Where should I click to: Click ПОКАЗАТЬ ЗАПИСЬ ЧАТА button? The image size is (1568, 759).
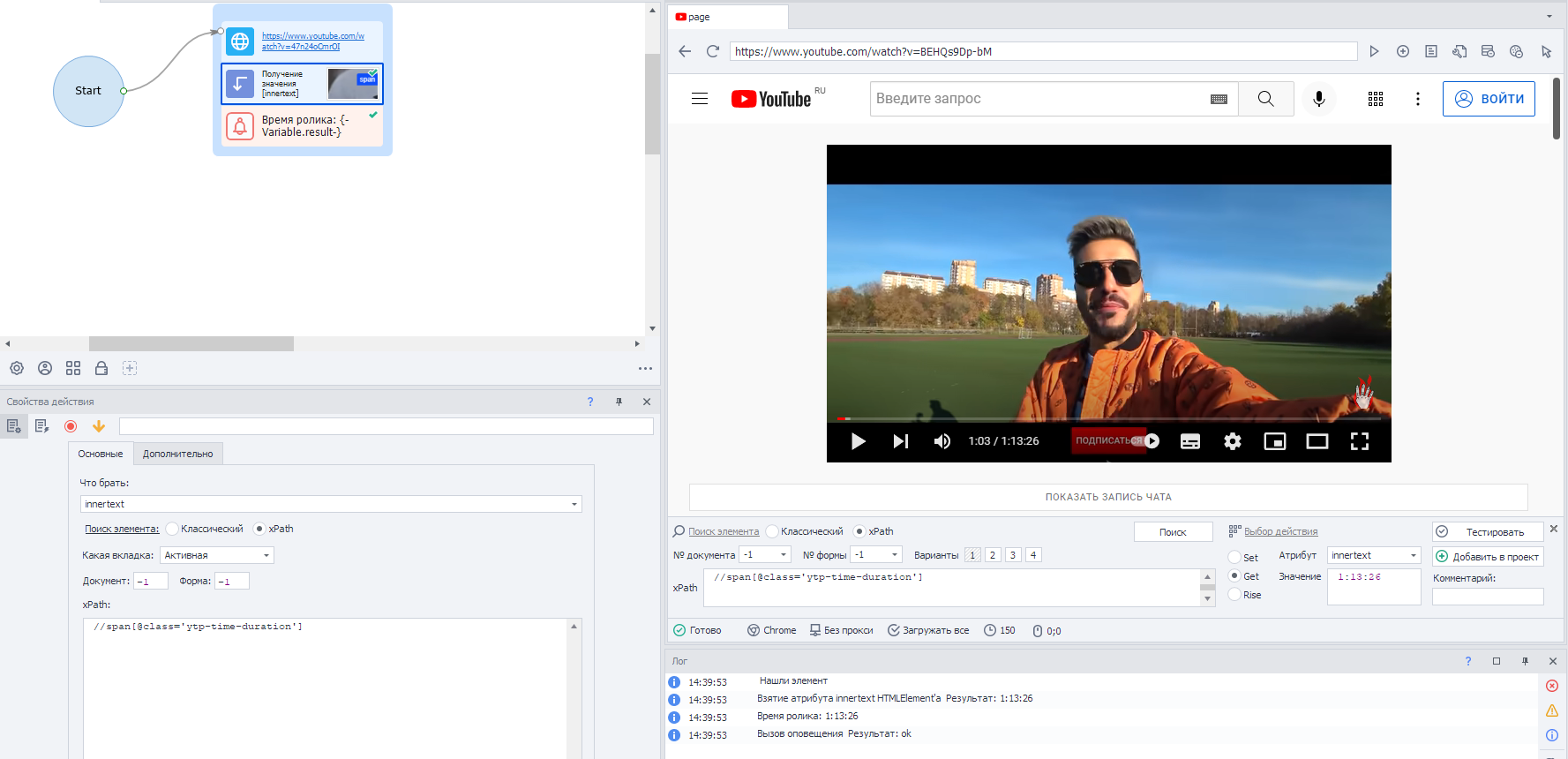1108,497
